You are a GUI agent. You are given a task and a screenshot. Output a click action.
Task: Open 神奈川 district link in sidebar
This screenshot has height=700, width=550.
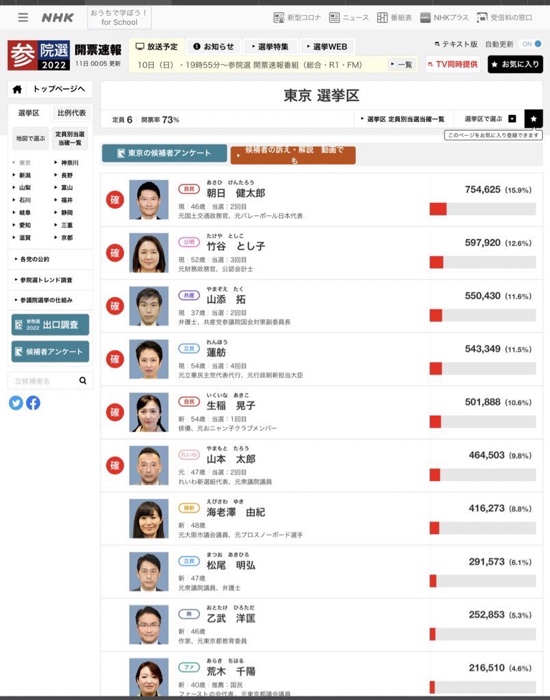pos(67,162)
